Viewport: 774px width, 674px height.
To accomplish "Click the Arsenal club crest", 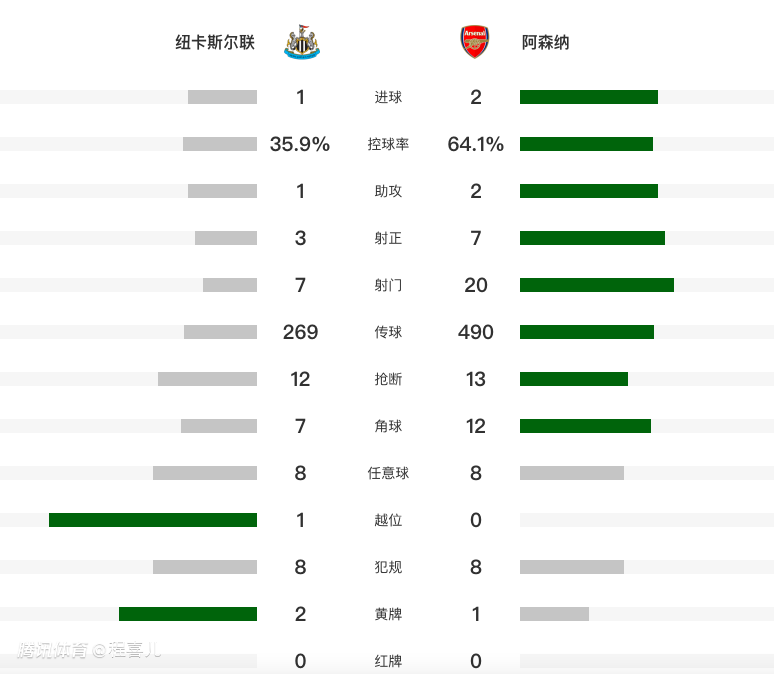I will tap(475, 43).
